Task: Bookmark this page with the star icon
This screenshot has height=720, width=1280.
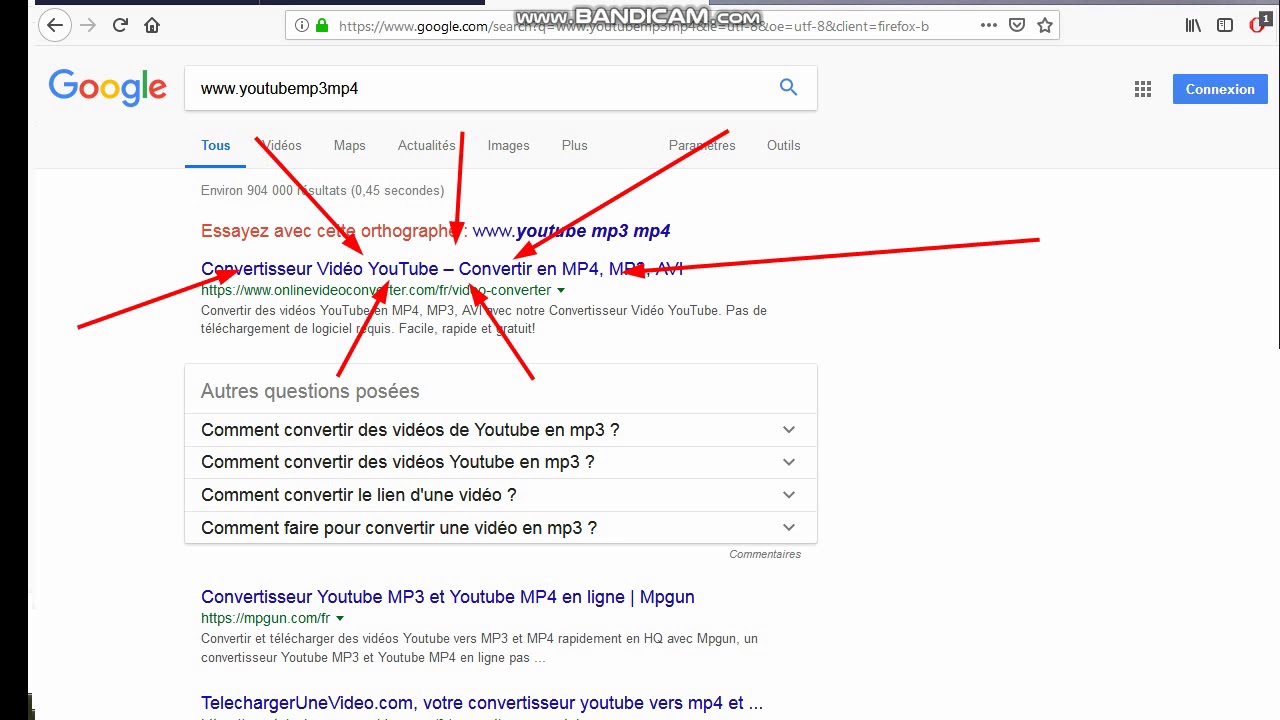Action: [1045, 25]
